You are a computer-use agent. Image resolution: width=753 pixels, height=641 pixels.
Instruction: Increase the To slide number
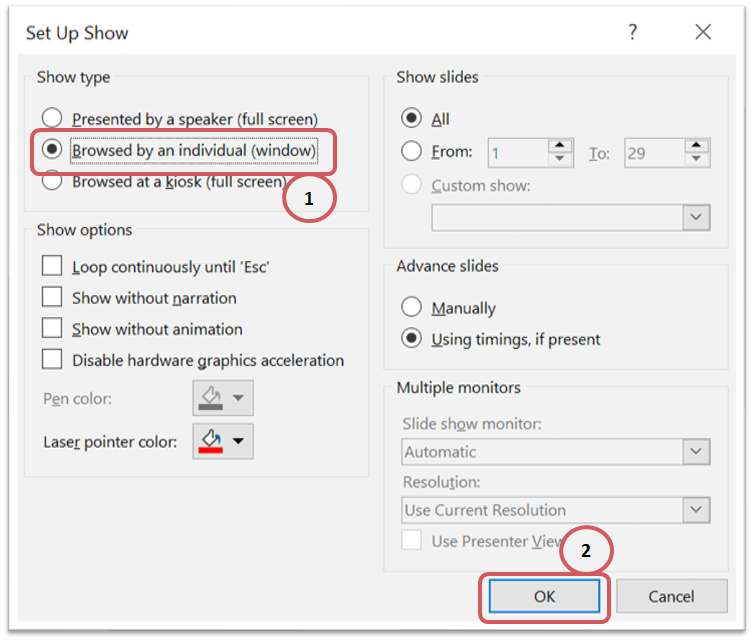click(696, 145)
